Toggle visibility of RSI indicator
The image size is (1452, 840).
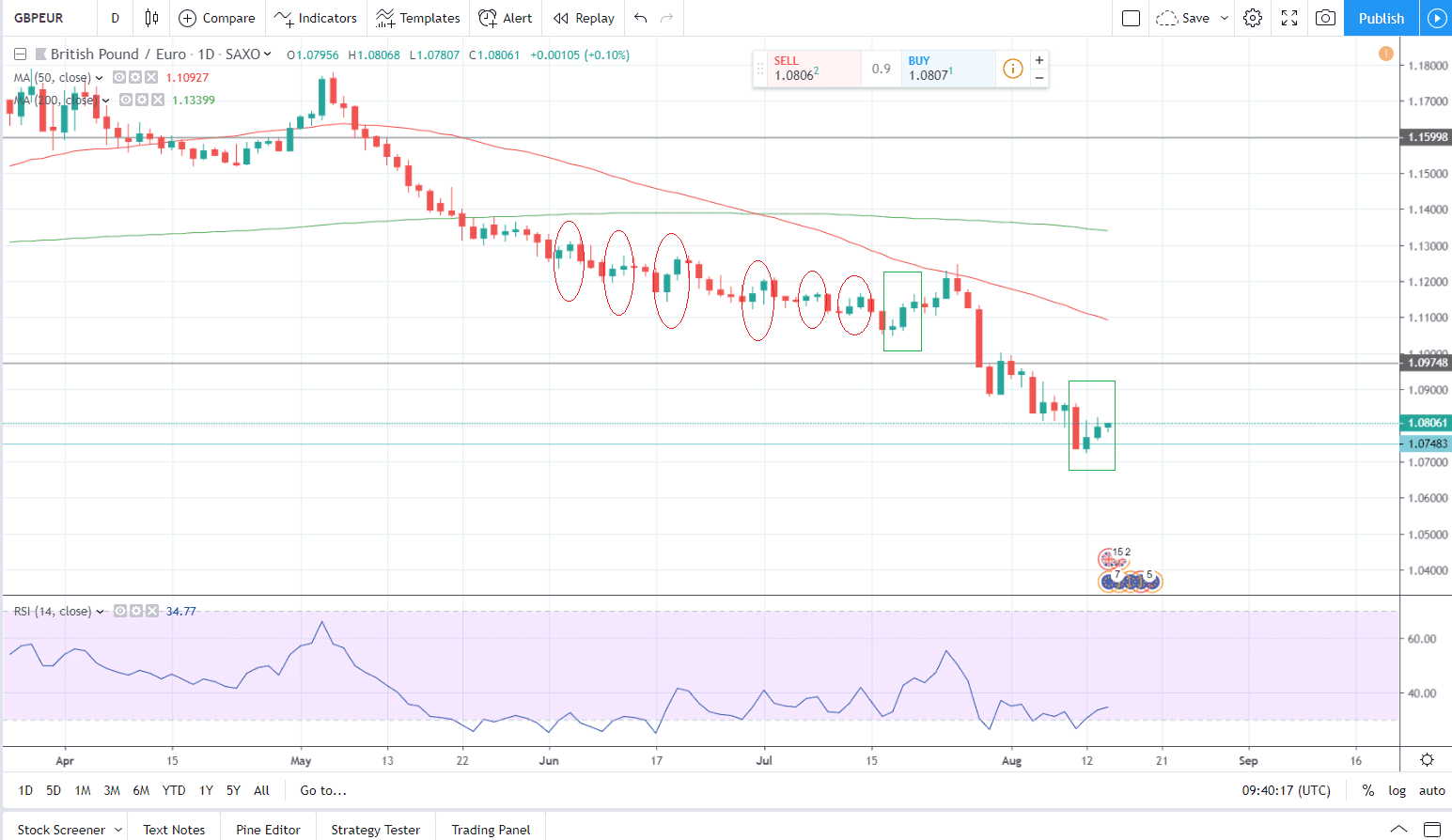(x=120, y=611)
